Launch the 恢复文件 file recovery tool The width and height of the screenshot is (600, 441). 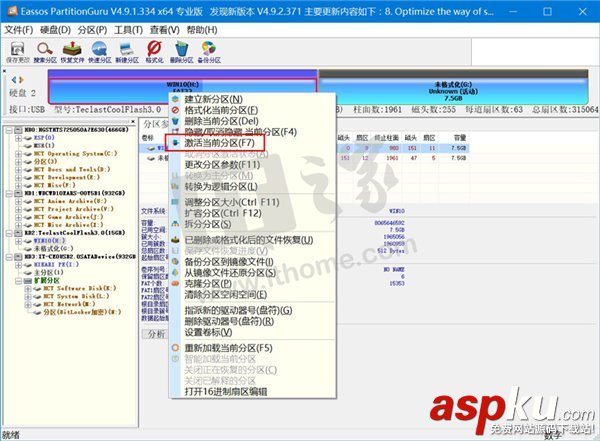click(72, 52)
